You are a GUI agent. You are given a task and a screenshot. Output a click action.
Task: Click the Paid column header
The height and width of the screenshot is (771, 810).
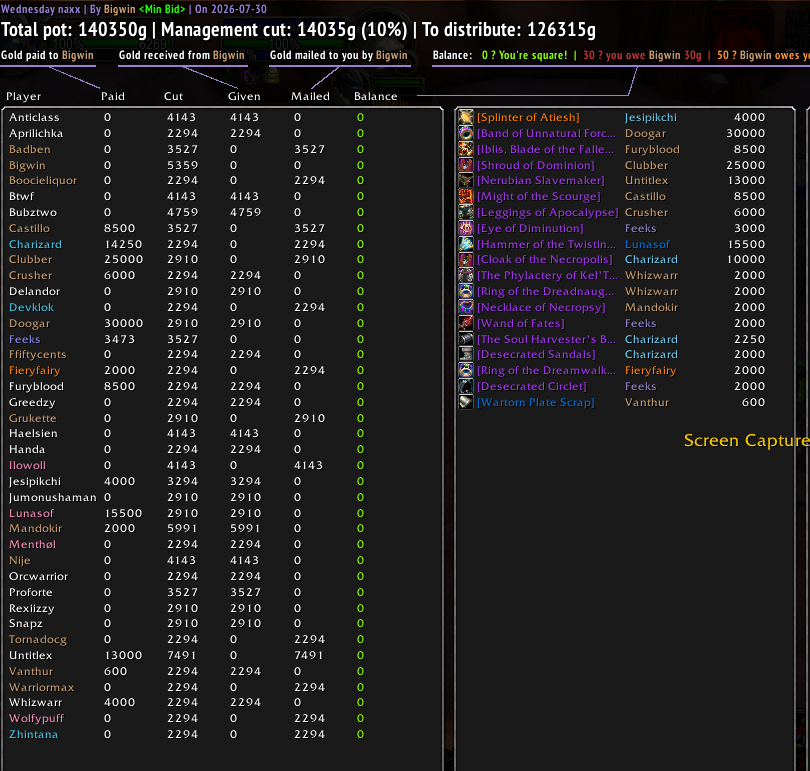[113, 97]
